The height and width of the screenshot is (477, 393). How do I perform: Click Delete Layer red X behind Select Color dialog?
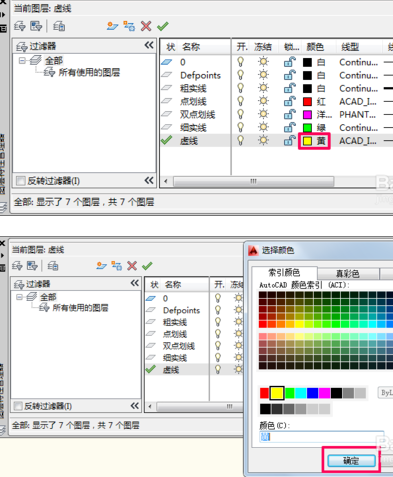point(132,266)
